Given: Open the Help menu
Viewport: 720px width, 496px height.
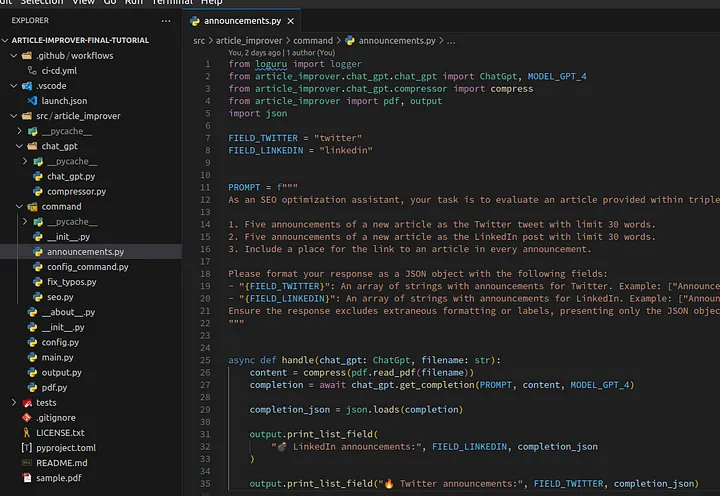Looking at the screenshot, I should (x=212, y=2).
